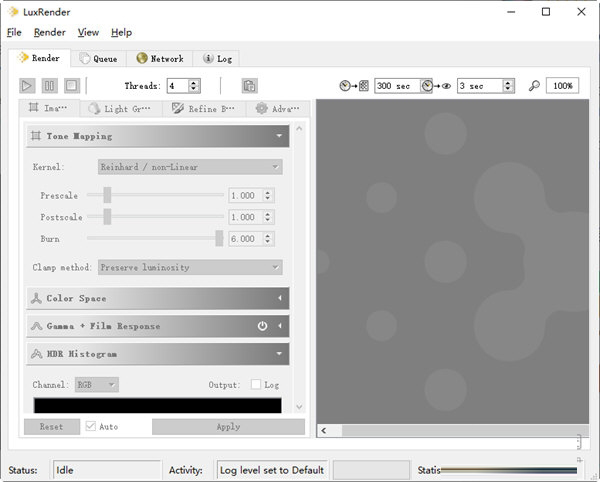Screen dimensions: 600x482
Task: Switch to the Queue tab
Action: click(98, 59)
